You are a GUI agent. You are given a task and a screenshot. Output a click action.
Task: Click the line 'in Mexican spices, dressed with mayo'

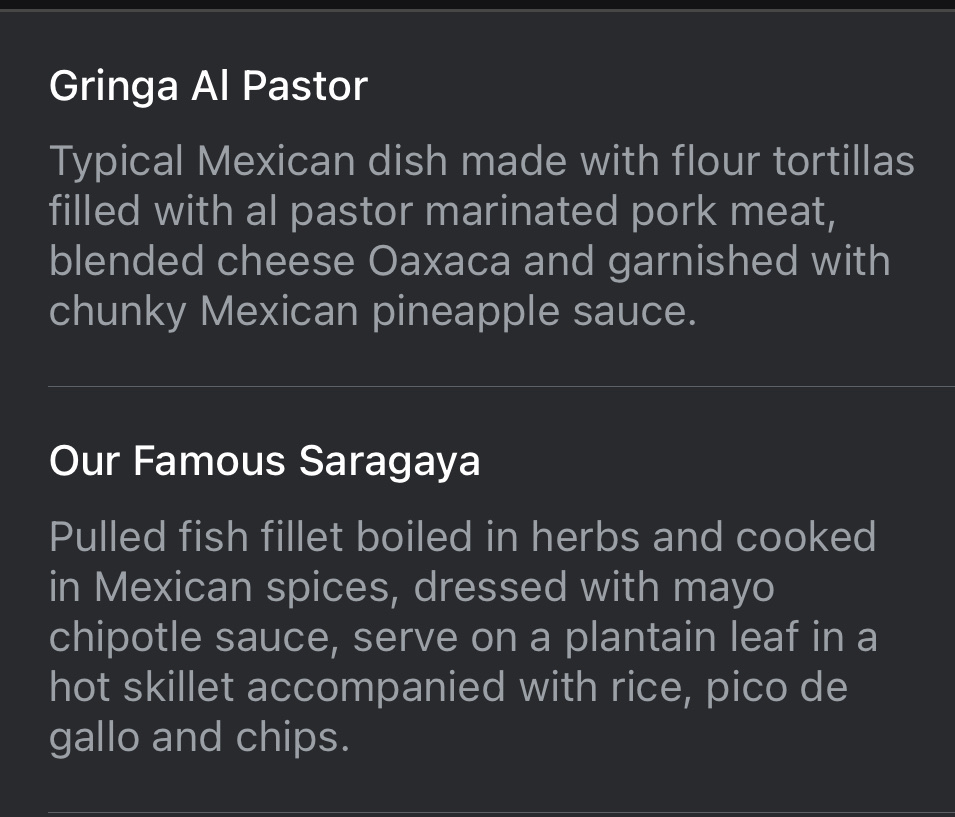click(412, 587)
